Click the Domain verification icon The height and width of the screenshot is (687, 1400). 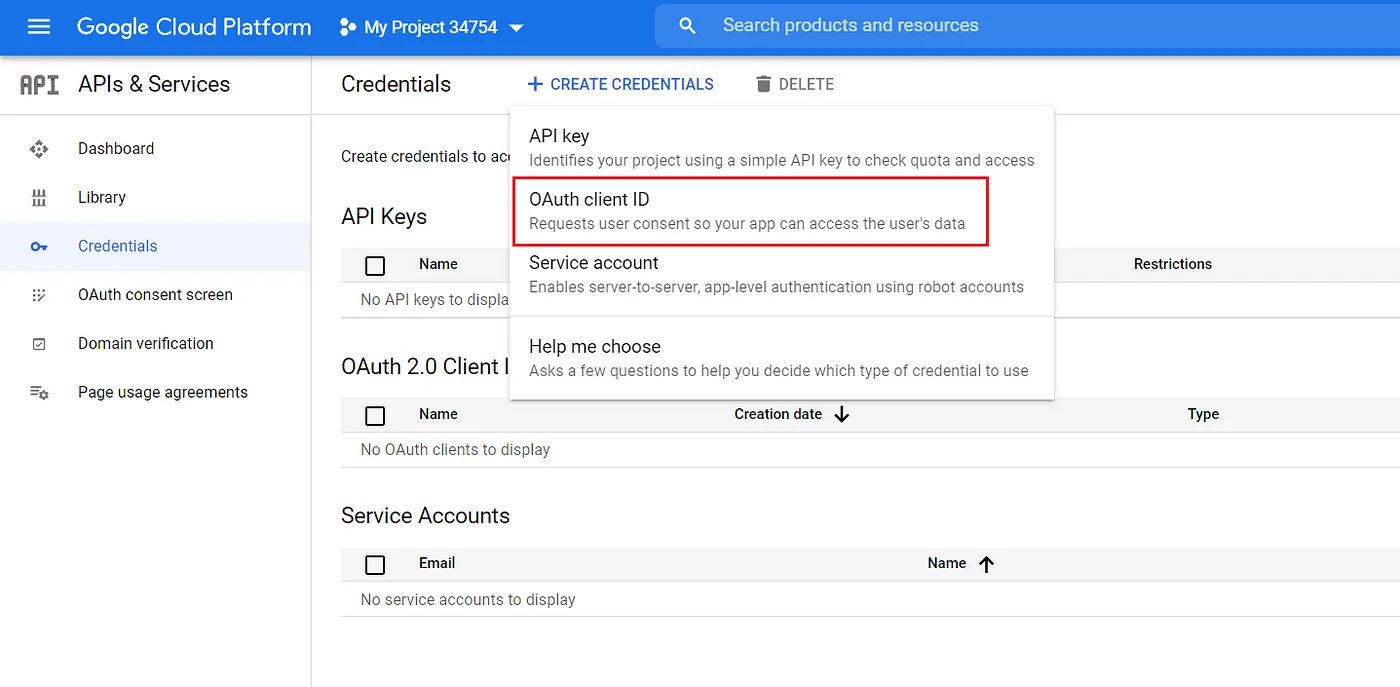[39, 344]
